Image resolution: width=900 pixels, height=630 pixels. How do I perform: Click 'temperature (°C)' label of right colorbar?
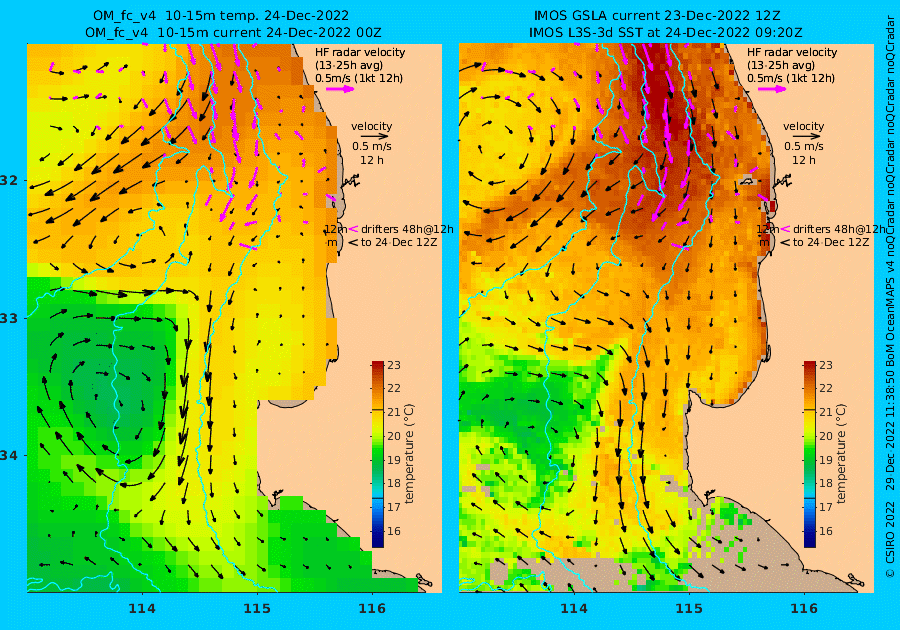(841, 454)
